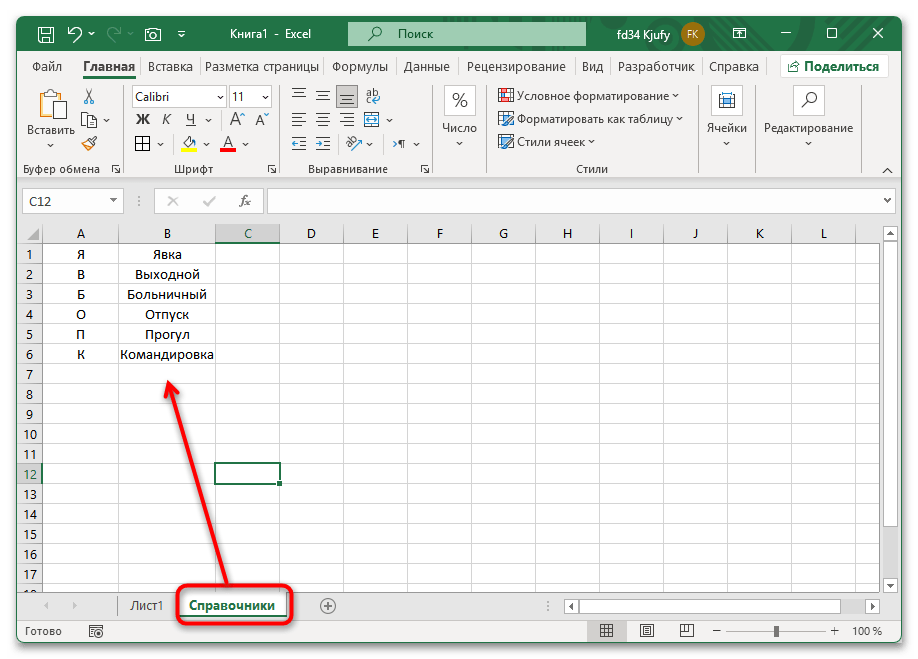Screen dimensions: 918x659
Task: Click the Save floppy disk icon
Action: pos(46,34)
